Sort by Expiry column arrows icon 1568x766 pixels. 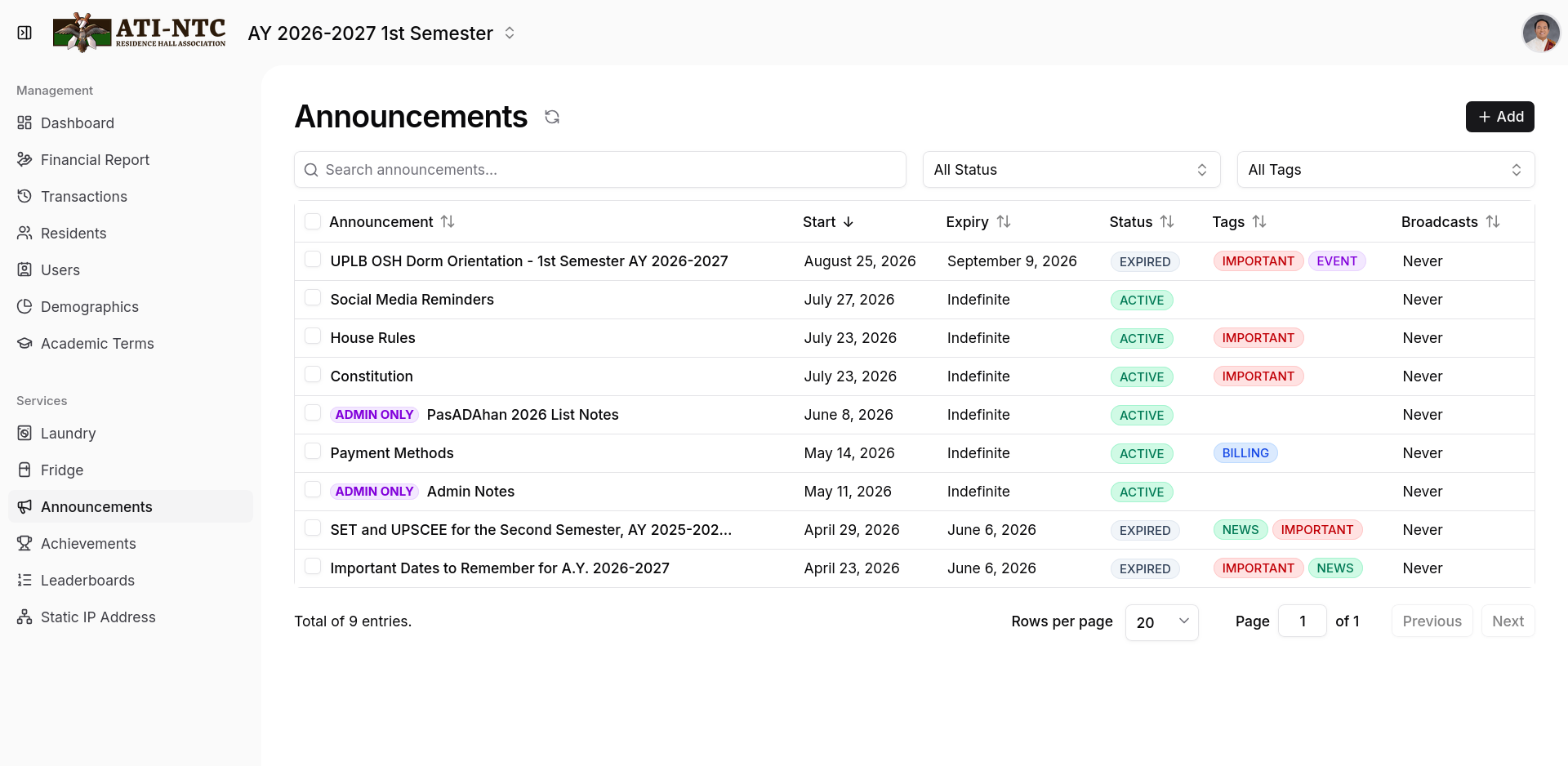(x=1004, y=221)
